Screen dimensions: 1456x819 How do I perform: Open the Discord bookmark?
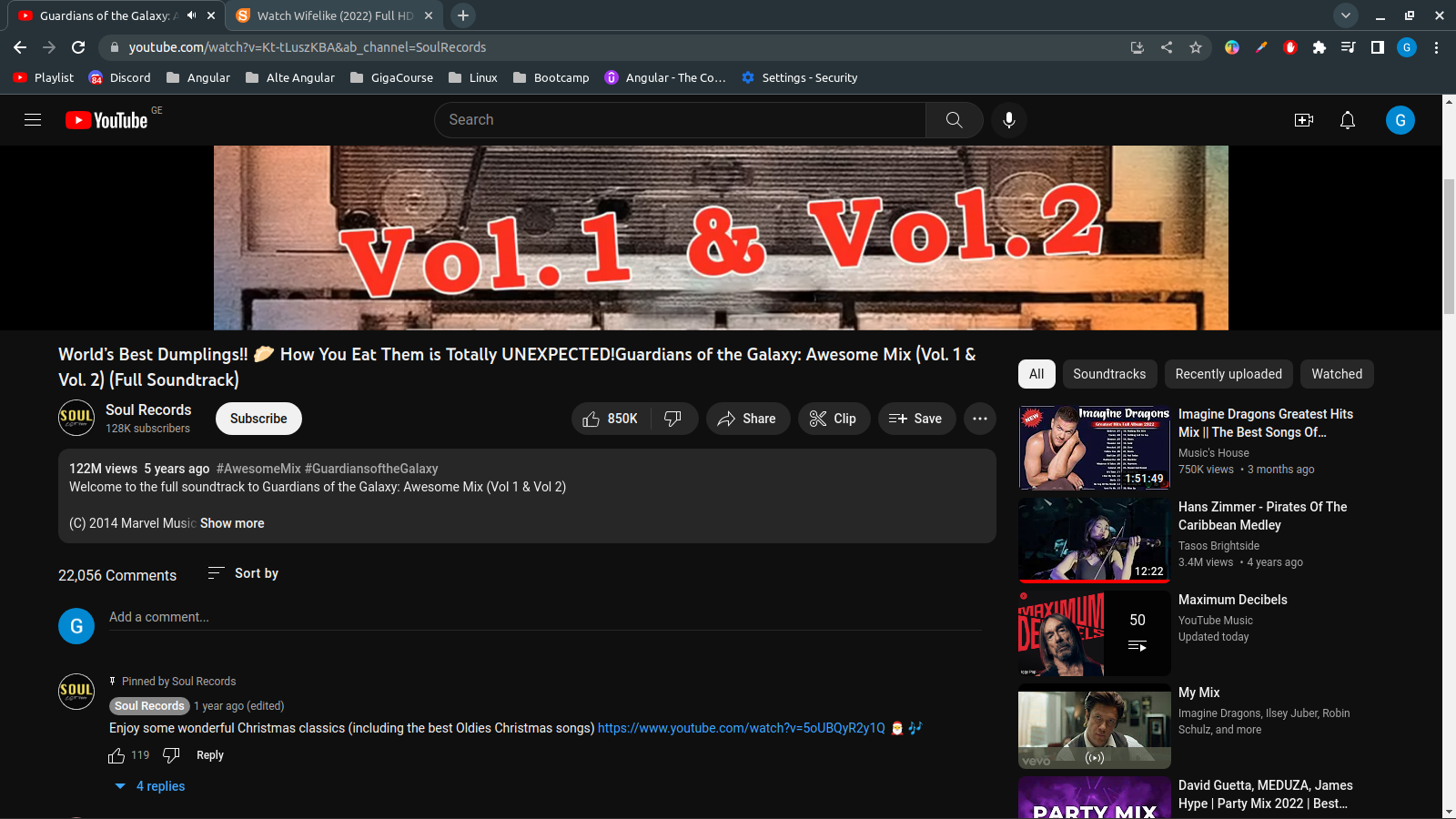(x=120, y=78)
